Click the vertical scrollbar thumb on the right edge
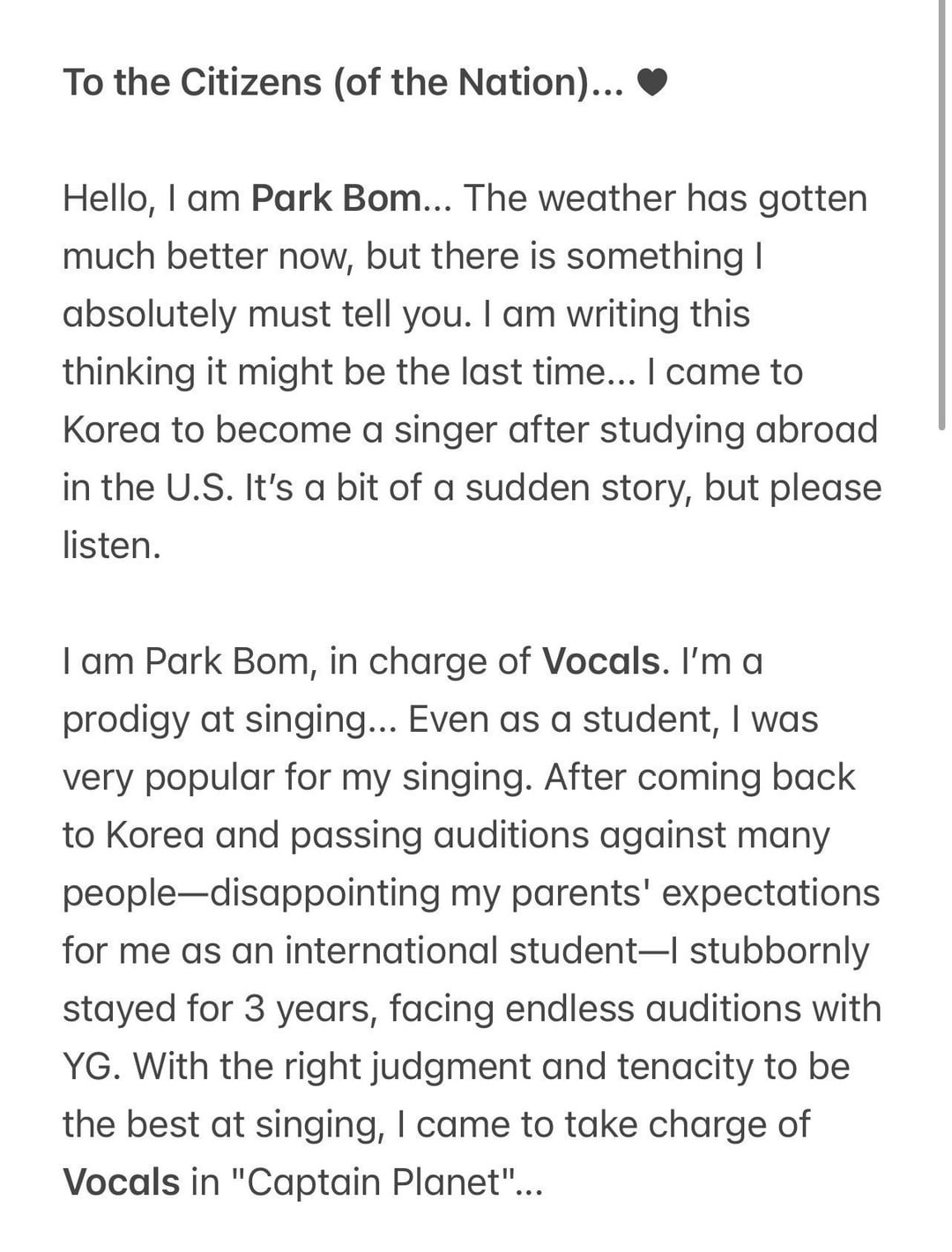Screen dimensions: 952x1252 (x=942, y=212)
